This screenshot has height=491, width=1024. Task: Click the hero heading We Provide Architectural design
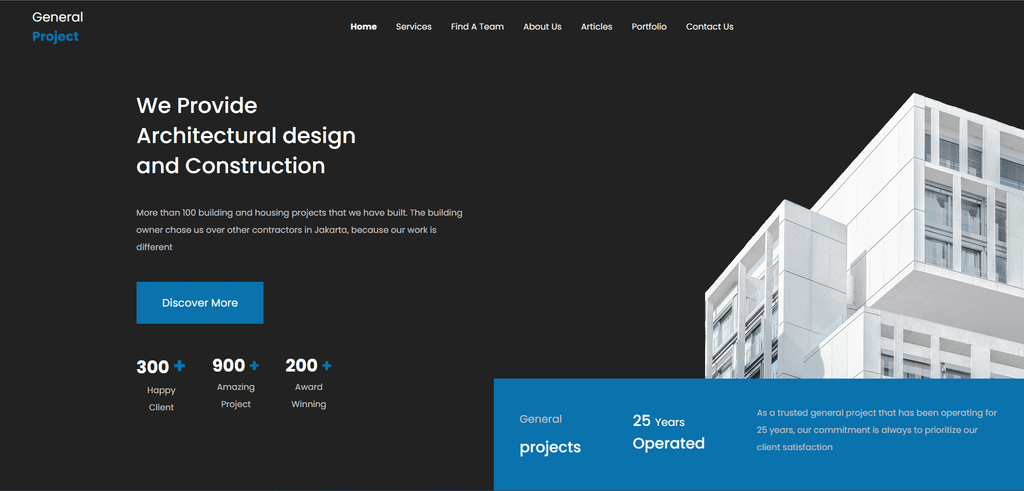246,136
